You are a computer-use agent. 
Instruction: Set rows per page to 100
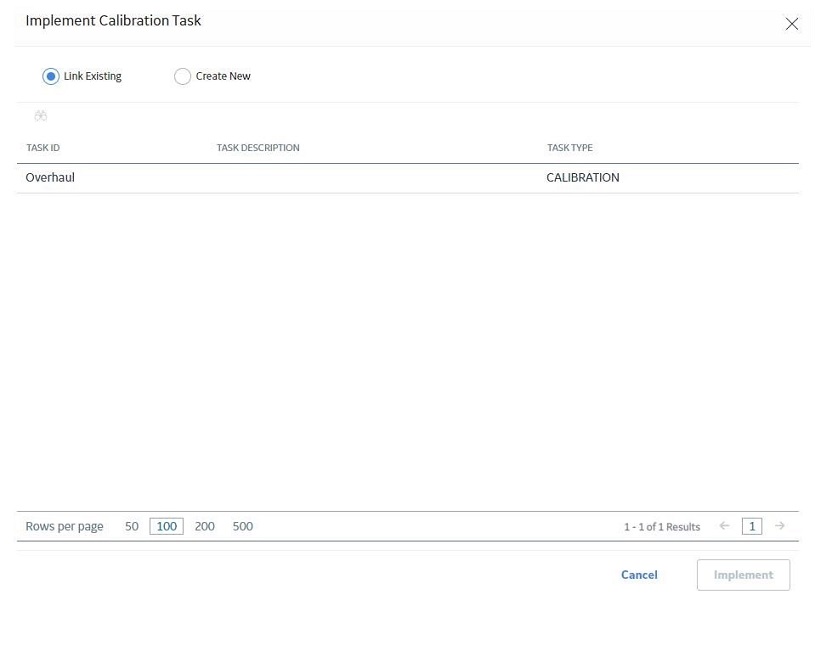[x=166, y=526]
